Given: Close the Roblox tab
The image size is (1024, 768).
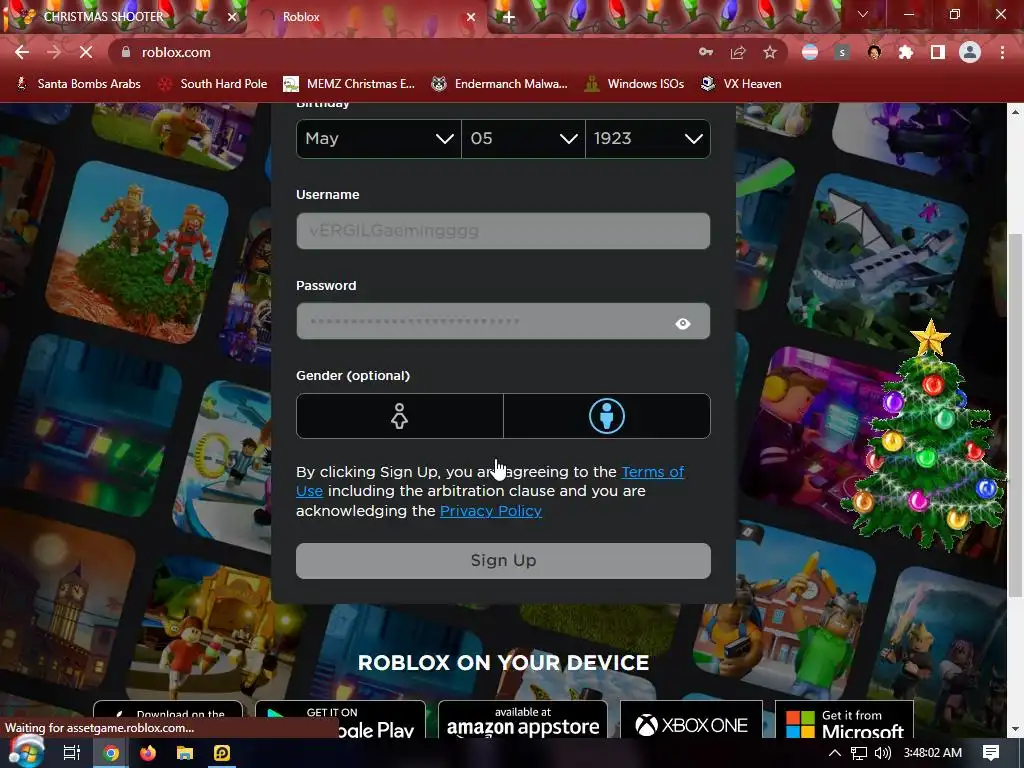Looking at the screenshot, I should tap(471, 17).
